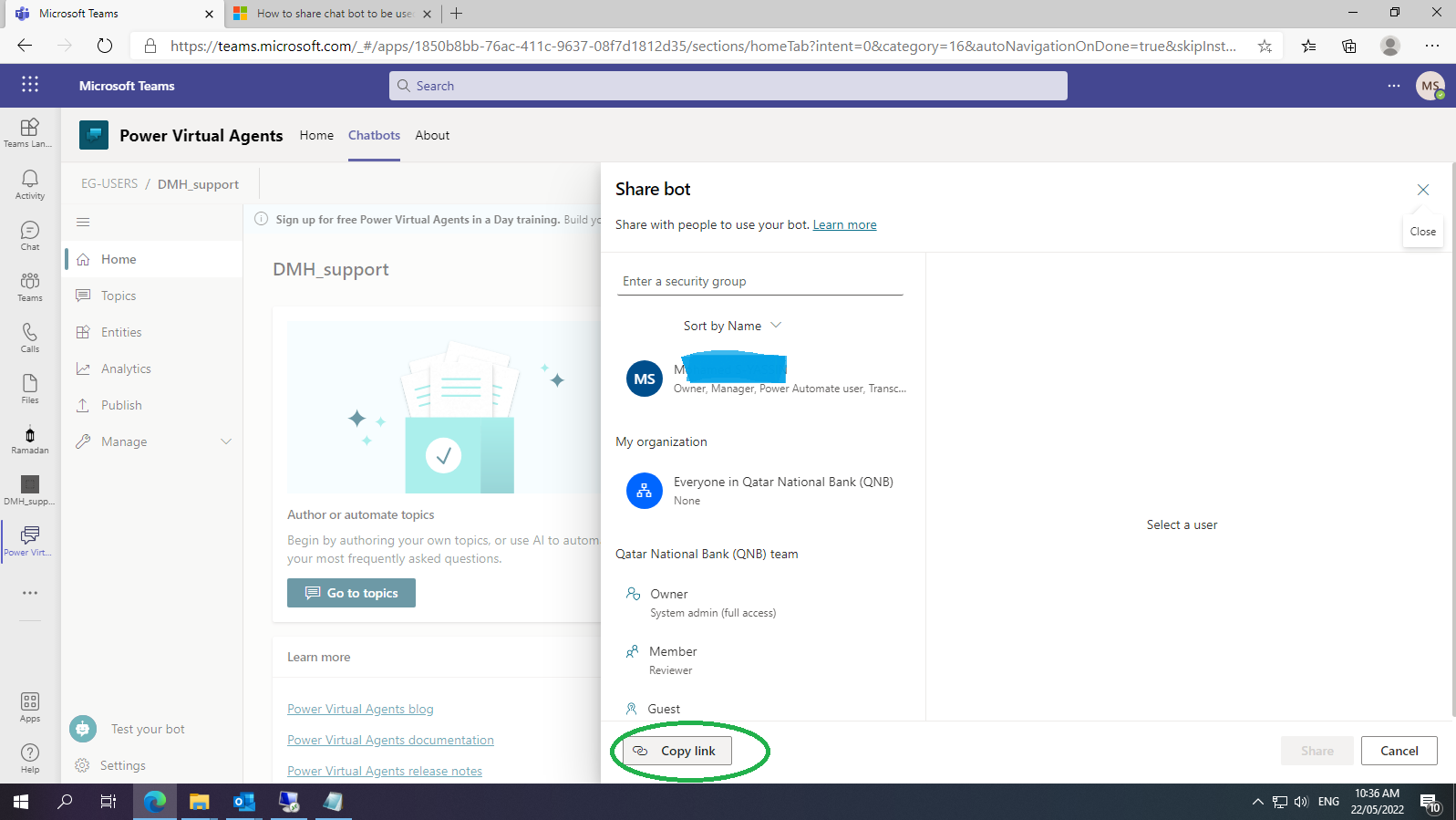
Task: Open bot Settings
Action: coord(122,765)
